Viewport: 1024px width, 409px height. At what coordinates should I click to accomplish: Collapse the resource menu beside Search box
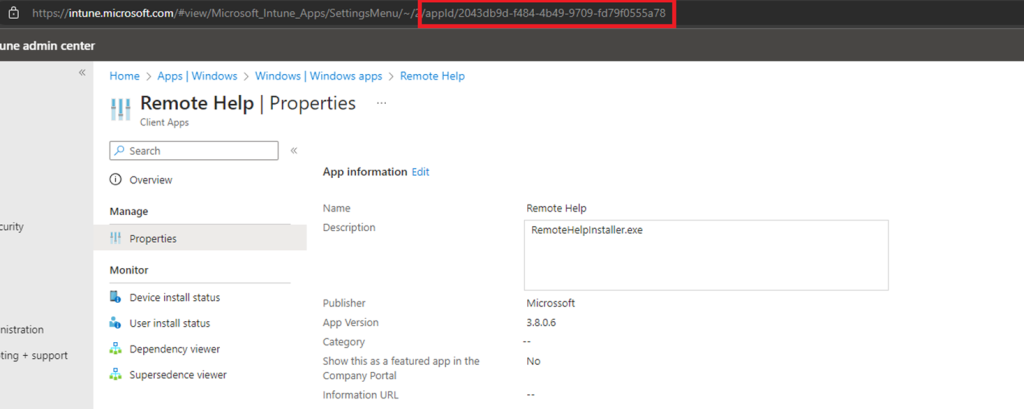tap(294, 151)
